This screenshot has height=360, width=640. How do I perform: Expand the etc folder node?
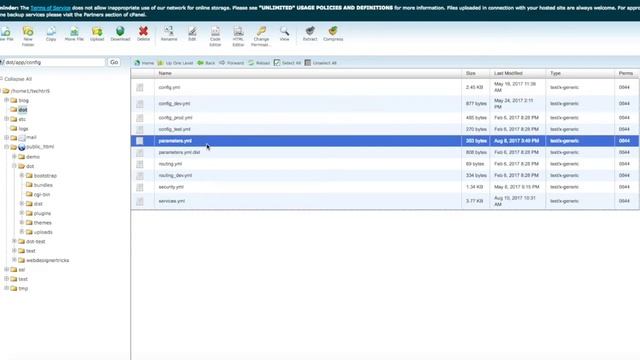(x=7, y=119)
